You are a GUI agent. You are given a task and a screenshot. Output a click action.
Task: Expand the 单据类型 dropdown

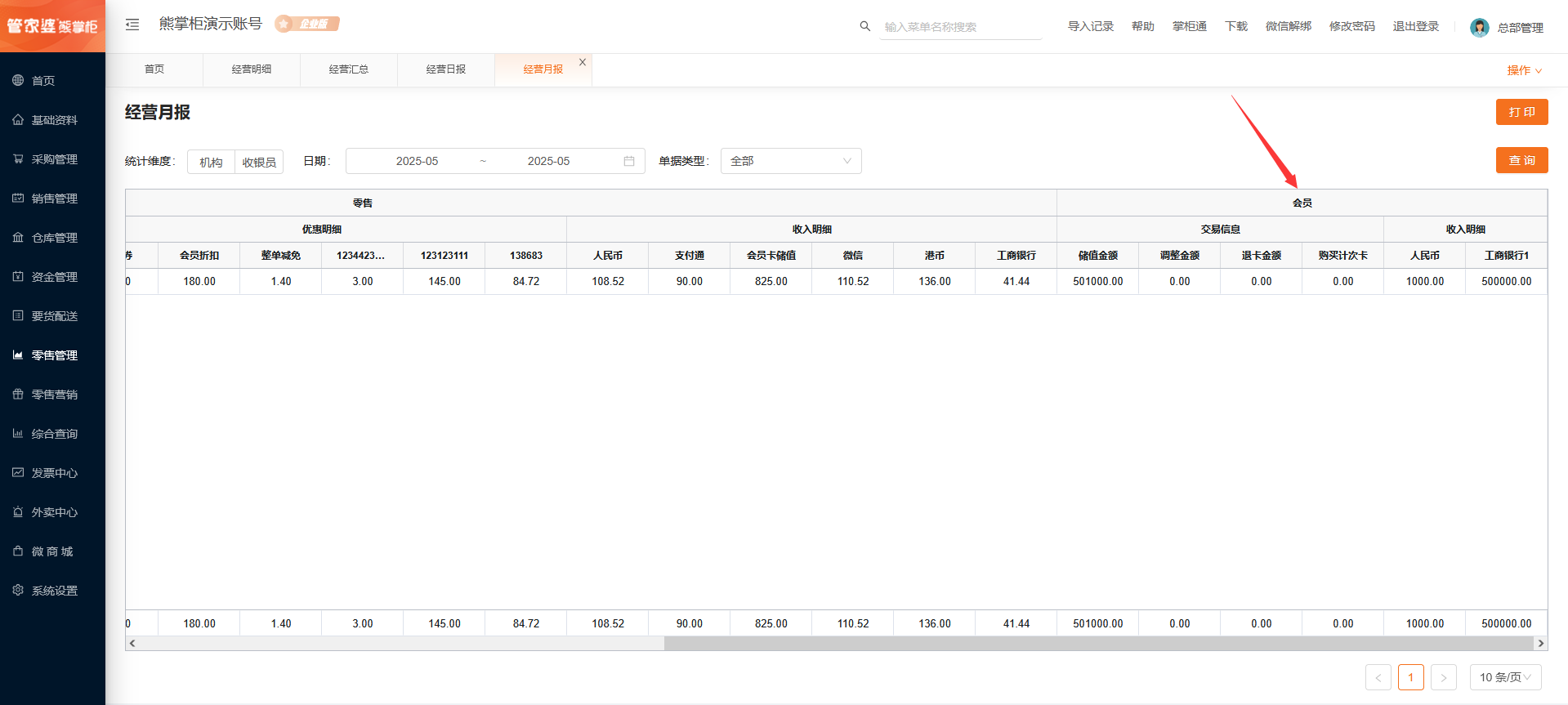coord(790,161)
